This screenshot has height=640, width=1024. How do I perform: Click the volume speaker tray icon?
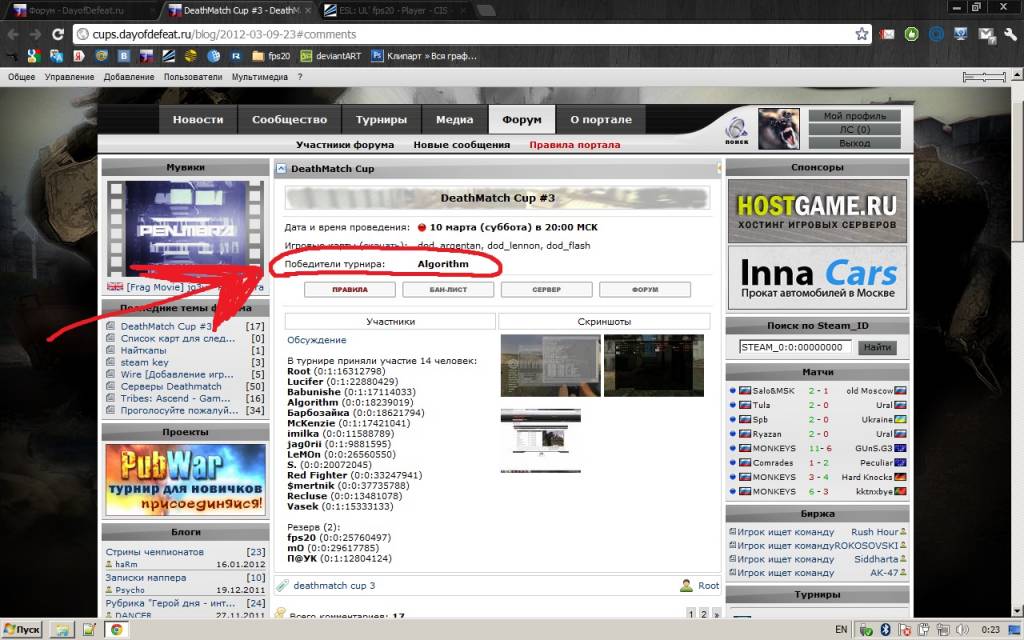(962, 630)
